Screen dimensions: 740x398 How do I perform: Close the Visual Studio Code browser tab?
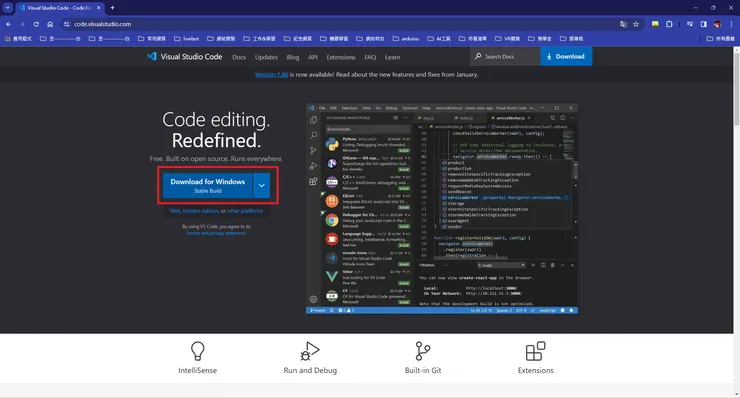[x=99, y=8]
